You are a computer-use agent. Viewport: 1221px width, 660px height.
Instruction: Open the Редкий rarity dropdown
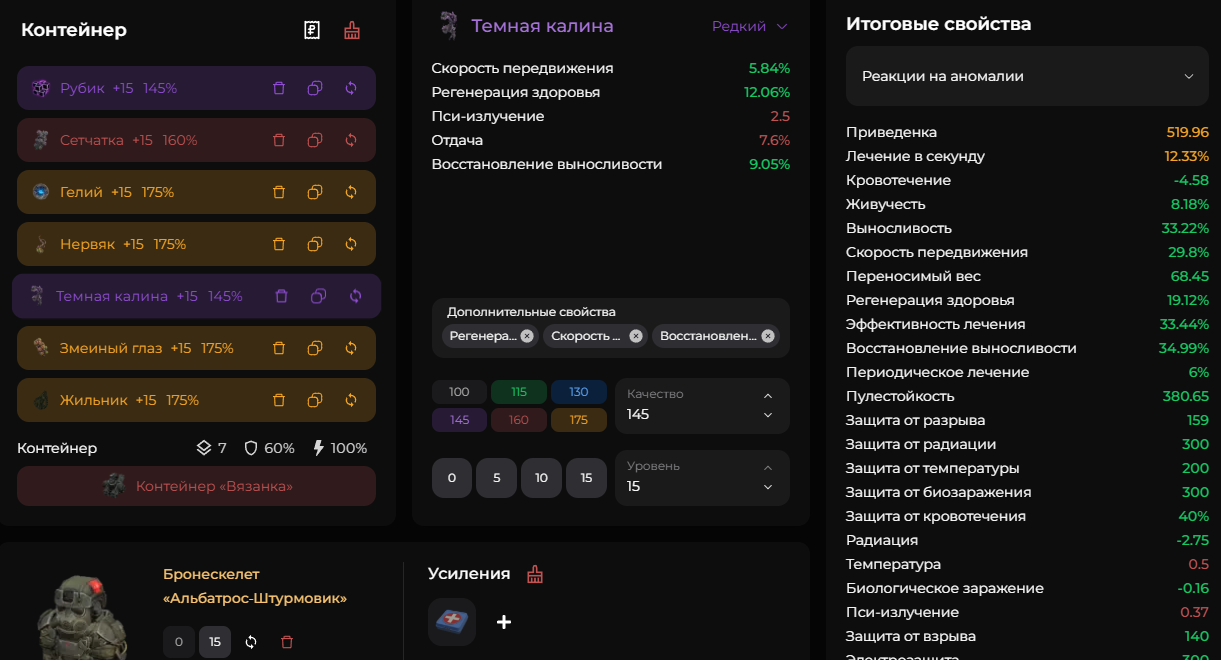click(x=750, y=26)
